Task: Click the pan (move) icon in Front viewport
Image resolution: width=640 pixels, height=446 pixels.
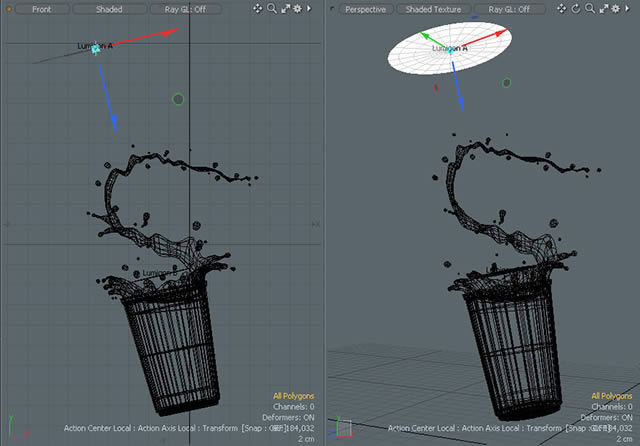Action: 258,8
